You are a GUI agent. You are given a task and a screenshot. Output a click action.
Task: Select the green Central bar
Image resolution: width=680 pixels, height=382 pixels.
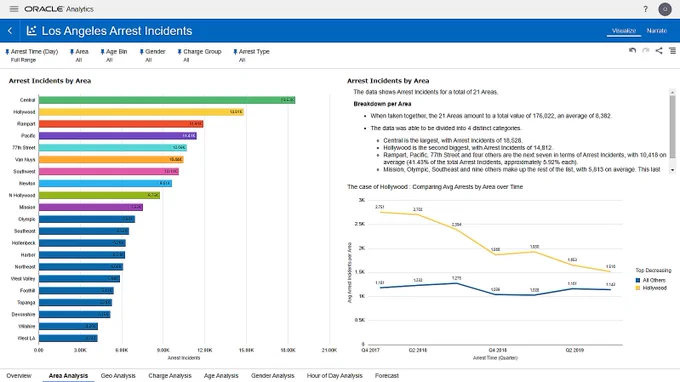tap(167, 100)
